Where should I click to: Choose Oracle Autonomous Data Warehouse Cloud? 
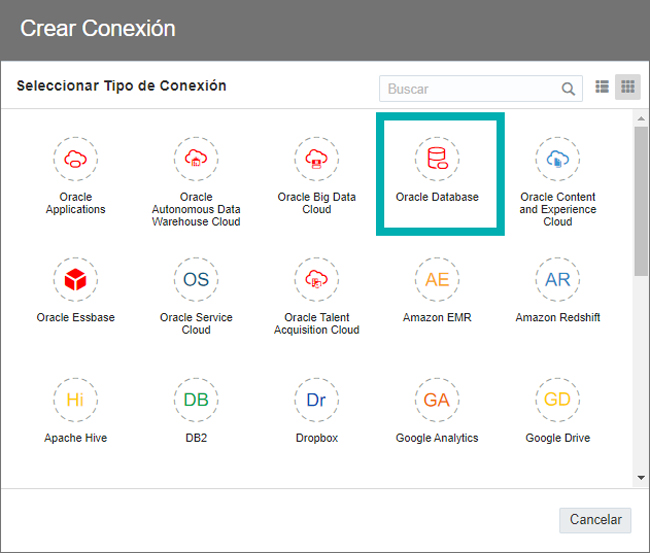[196, 159]
